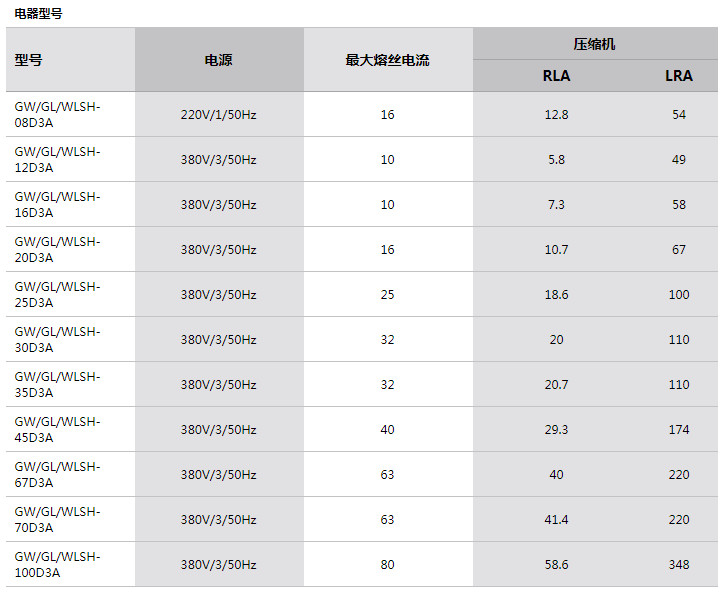Screen dimensions: 722x593
Task: Click LRA value 348
Action: [x=679, y=565]
